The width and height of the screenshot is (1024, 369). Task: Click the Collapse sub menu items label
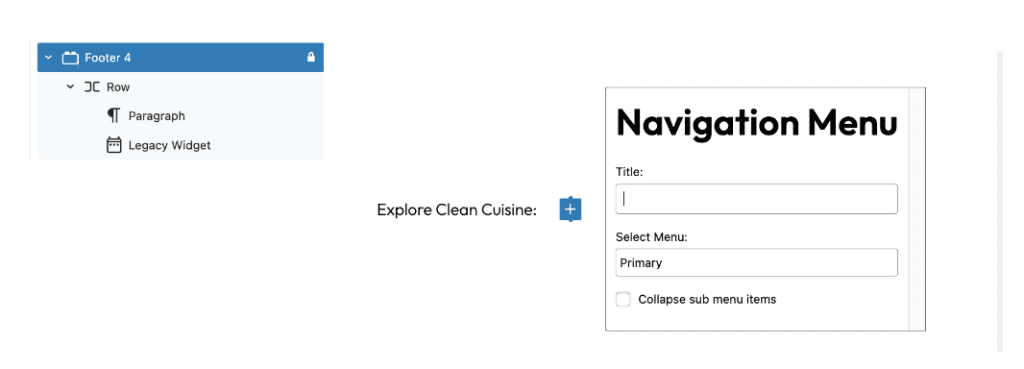707,300
